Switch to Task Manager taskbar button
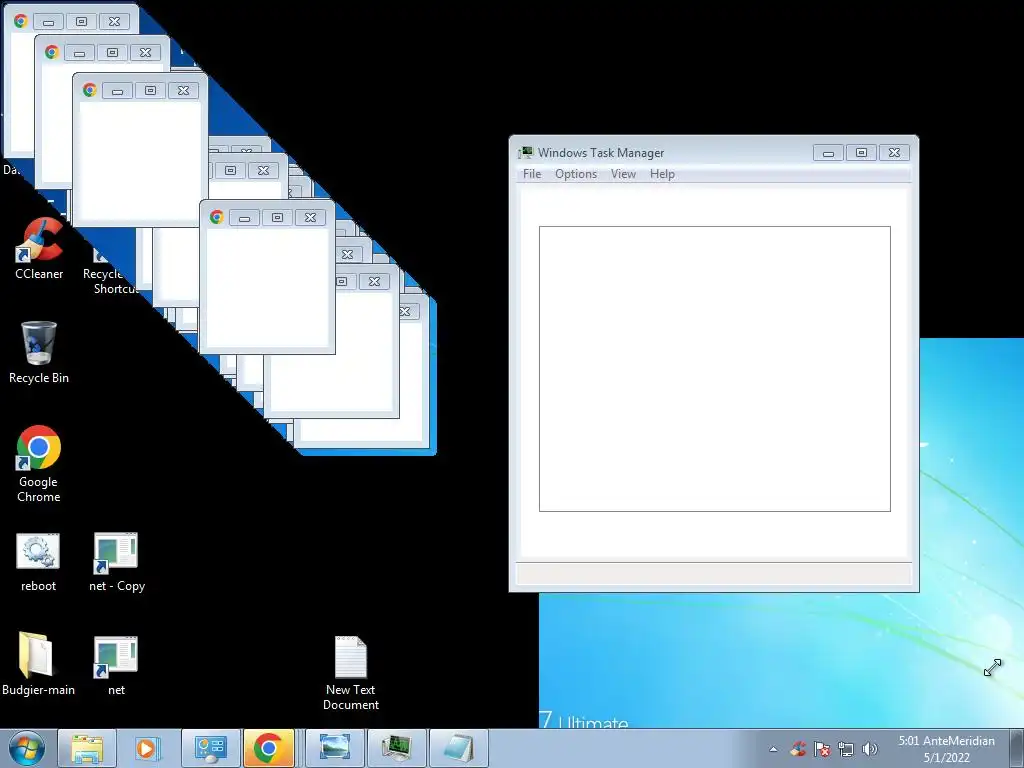Screen dimensions: 1024x768 click(x=396, y=748)
